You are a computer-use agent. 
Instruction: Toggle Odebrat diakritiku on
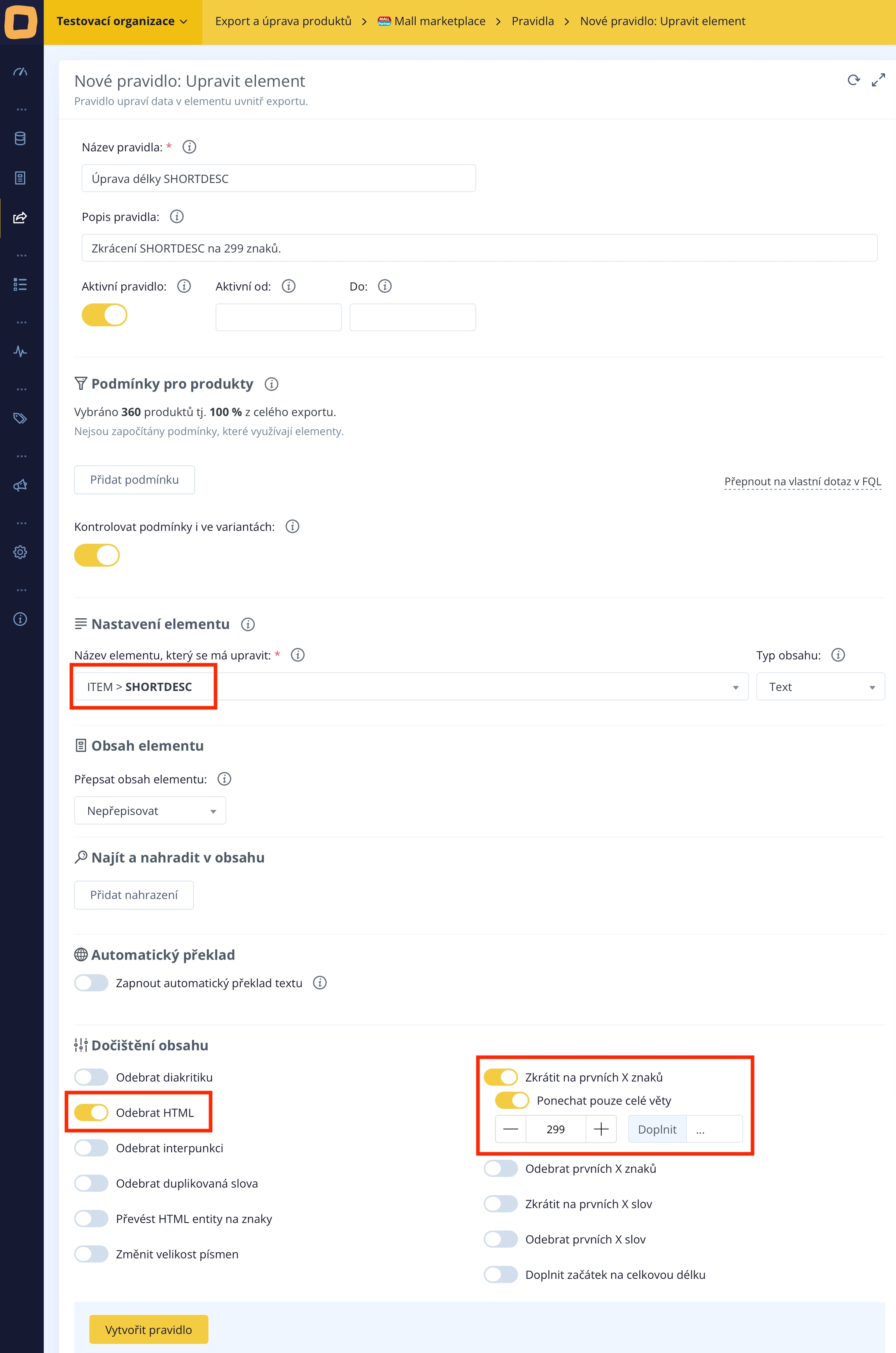click(91, 1078)
